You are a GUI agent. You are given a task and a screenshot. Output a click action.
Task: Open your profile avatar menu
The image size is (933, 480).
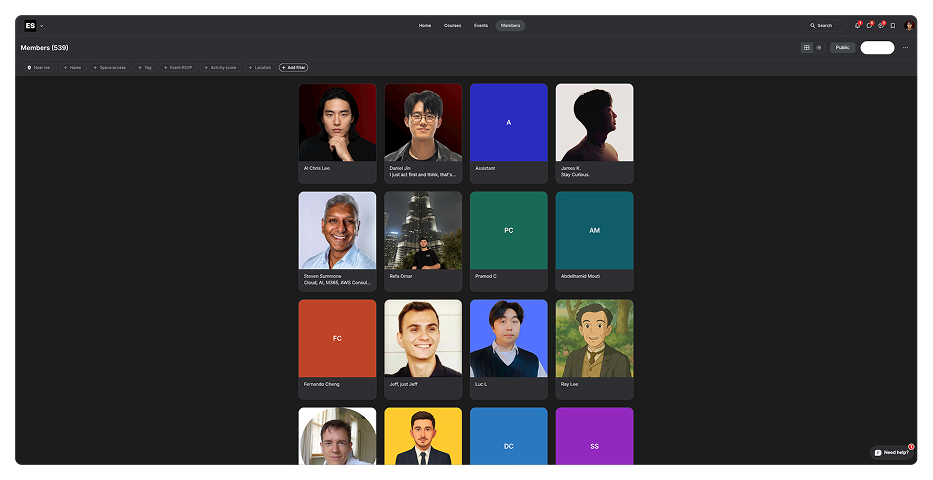pos(909,26)
